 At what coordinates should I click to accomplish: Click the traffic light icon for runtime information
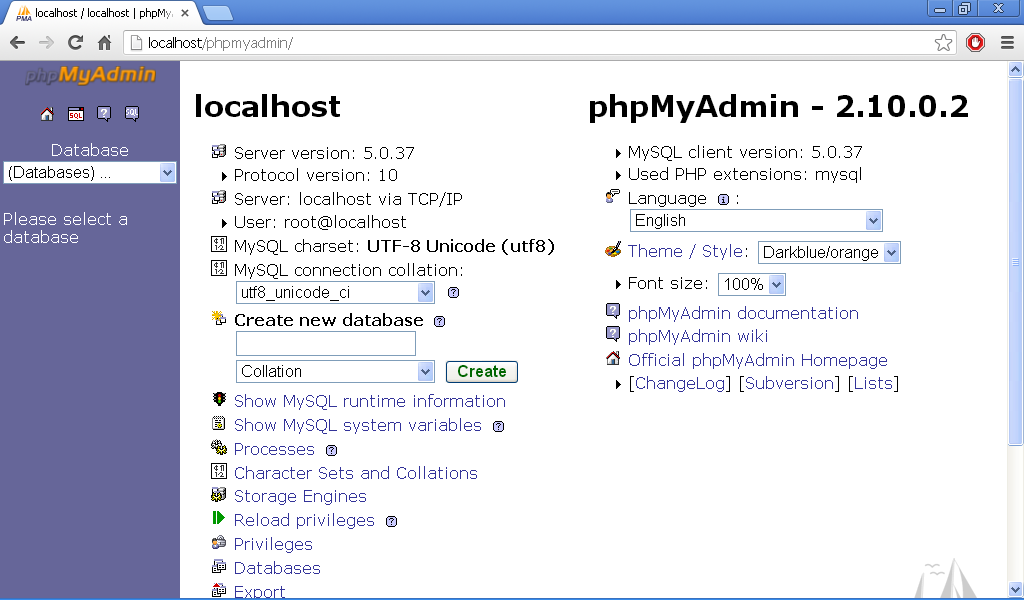[219, 400]
